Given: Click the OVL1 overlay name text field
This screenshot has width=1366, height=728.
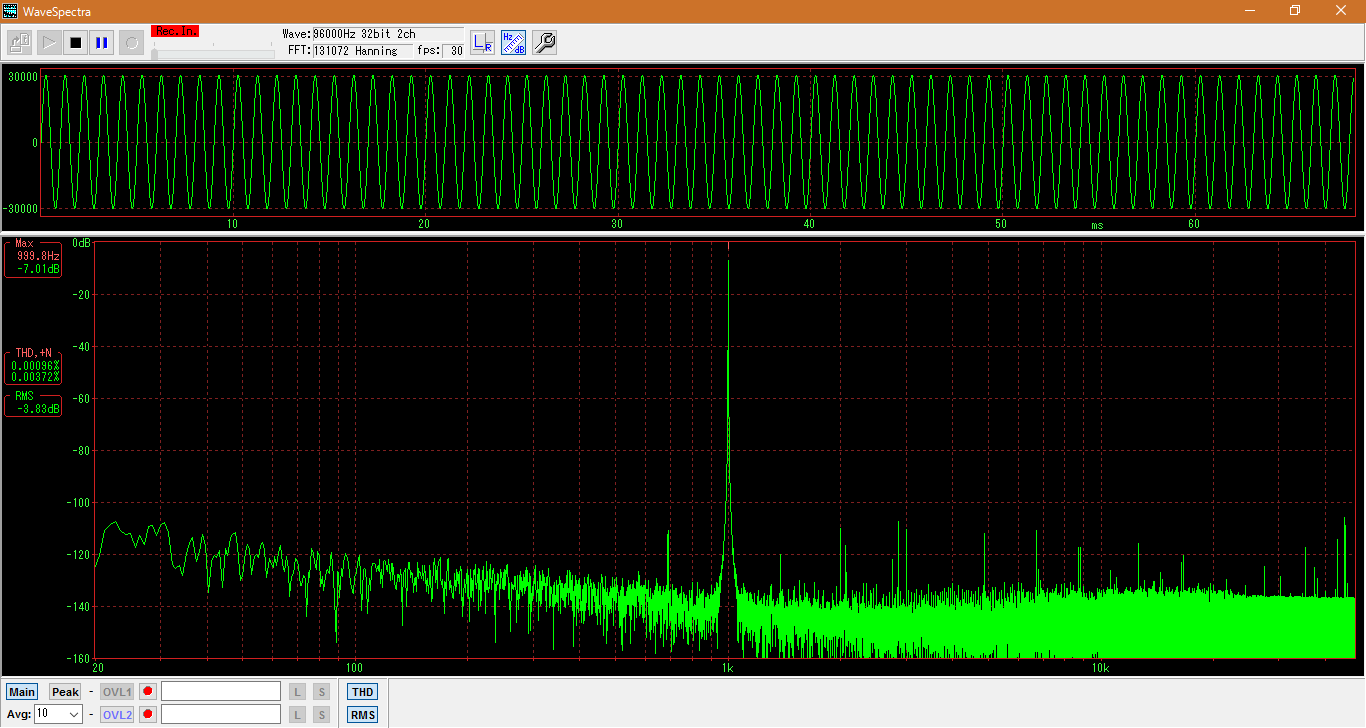Looking at the screenshot, I should (x=221, y=692).
